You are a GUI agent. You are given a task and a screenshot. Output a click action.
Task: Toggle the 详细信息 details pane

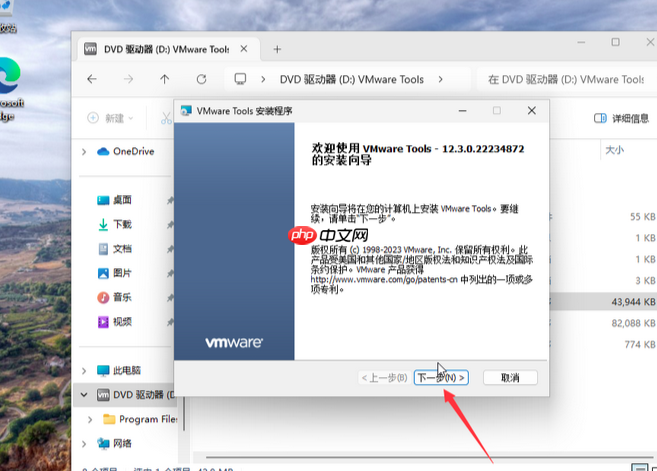click(x=621, y=119)
